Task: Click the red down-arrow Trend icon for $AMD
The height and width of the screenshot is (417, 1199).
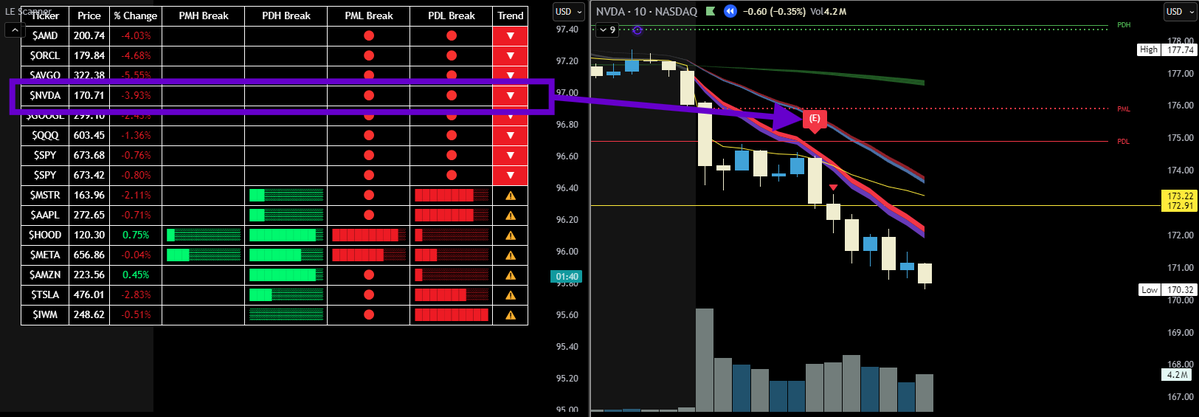Action: point(510,35)
